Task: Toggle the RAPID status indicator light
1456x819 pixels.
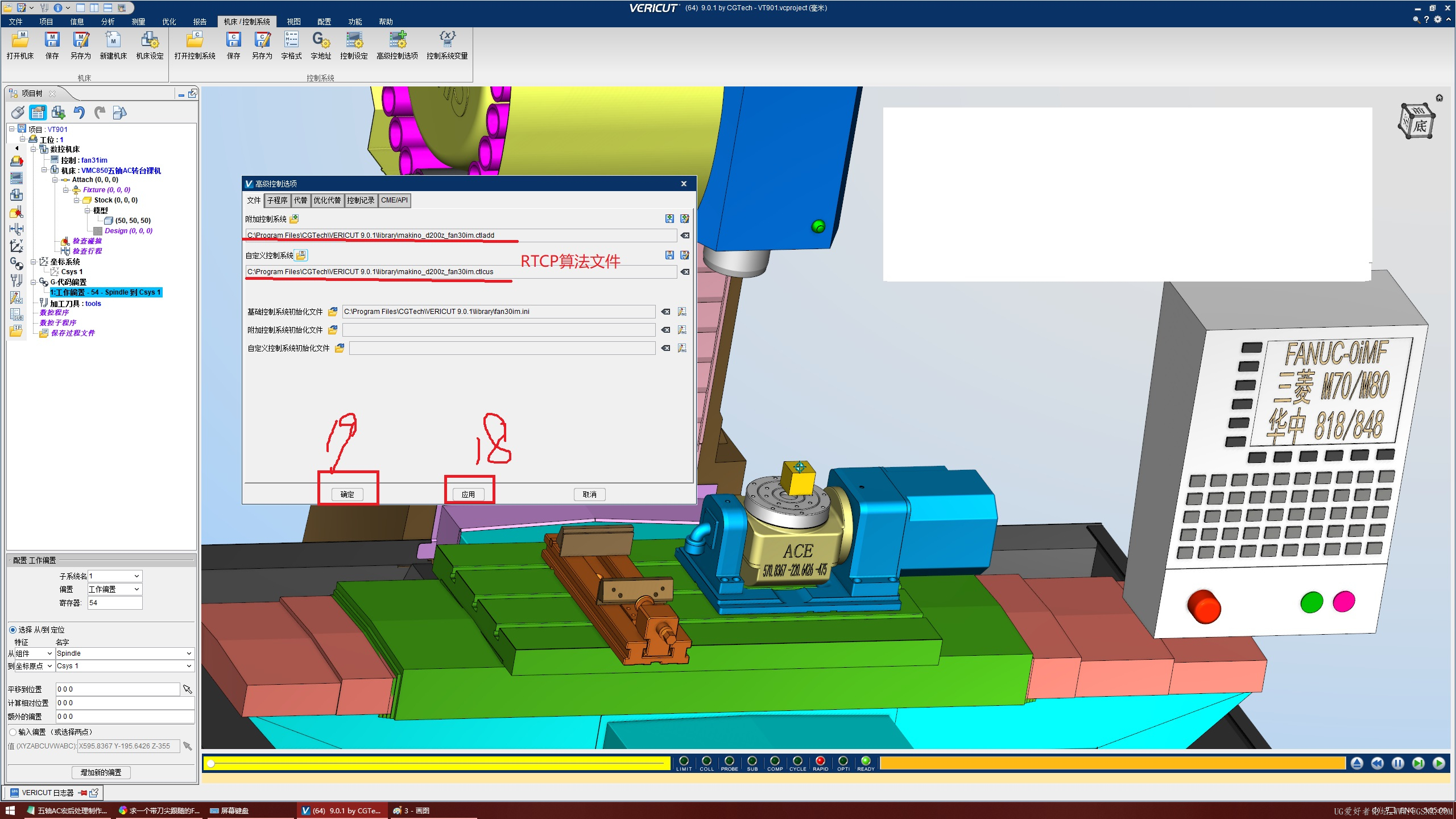Action: (x=820, y=761)
